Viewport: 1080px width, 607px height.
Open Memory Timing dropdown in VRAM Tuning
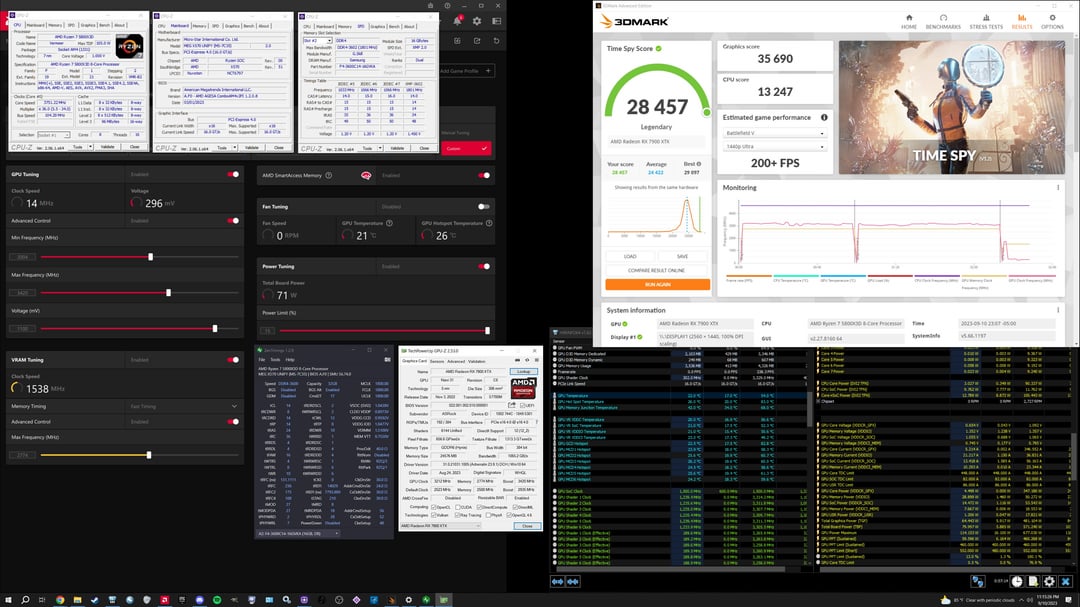tap(183, 407)
